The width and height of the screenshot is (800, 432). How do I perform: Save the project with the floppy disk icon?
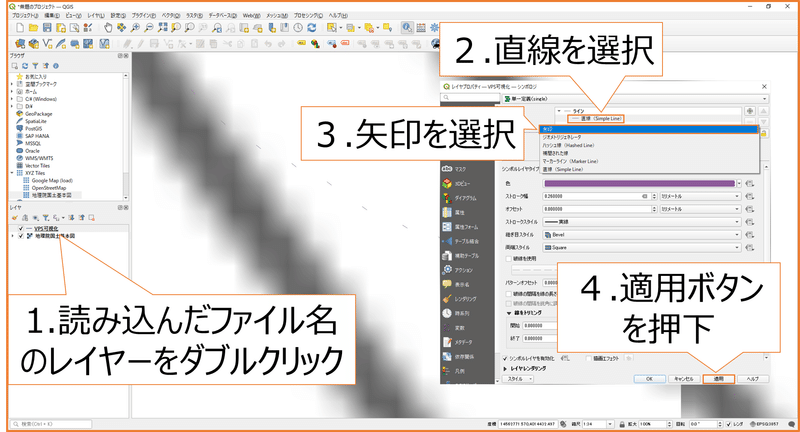coord(47,28)
